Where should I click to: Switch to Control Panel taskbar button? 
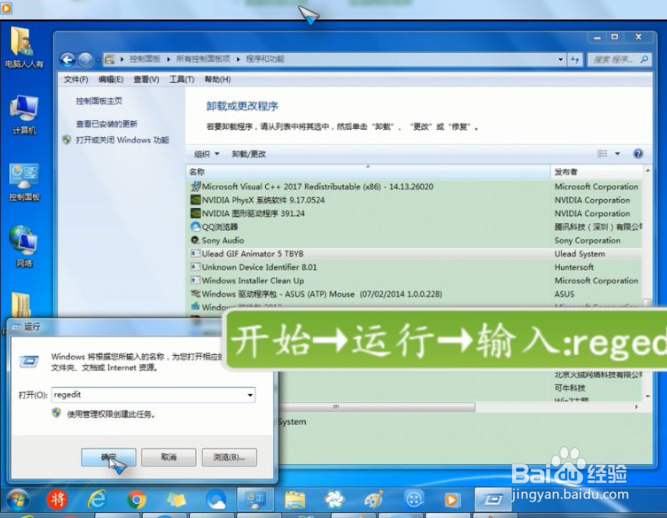pos(256,499)
